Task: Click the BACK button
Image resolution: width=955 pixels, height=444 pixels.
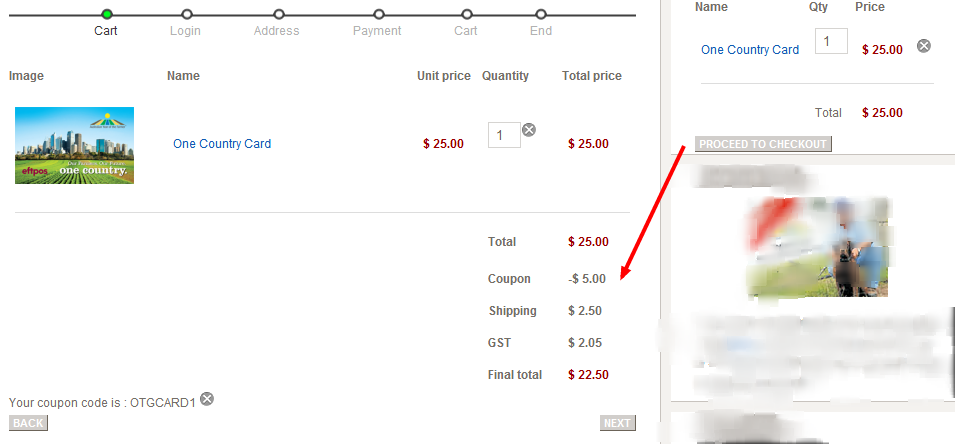Action: click(x=28, y=423)
